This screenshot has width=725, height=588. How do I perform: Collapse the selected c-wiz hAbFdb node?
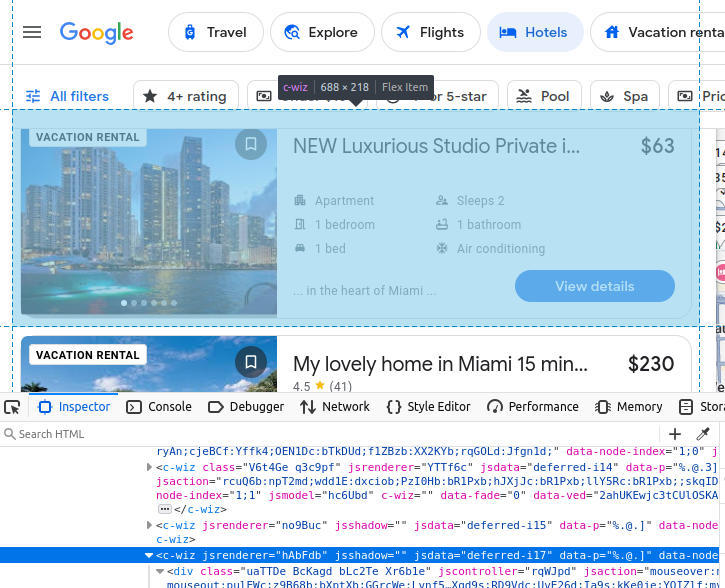(x=149, y=555)
